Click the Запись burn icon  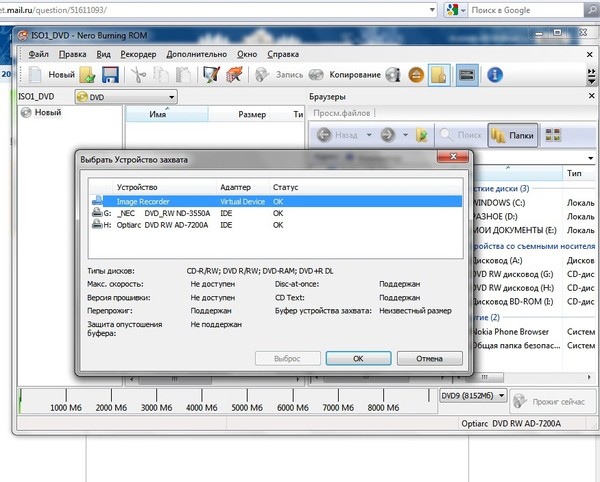point(262,75)
